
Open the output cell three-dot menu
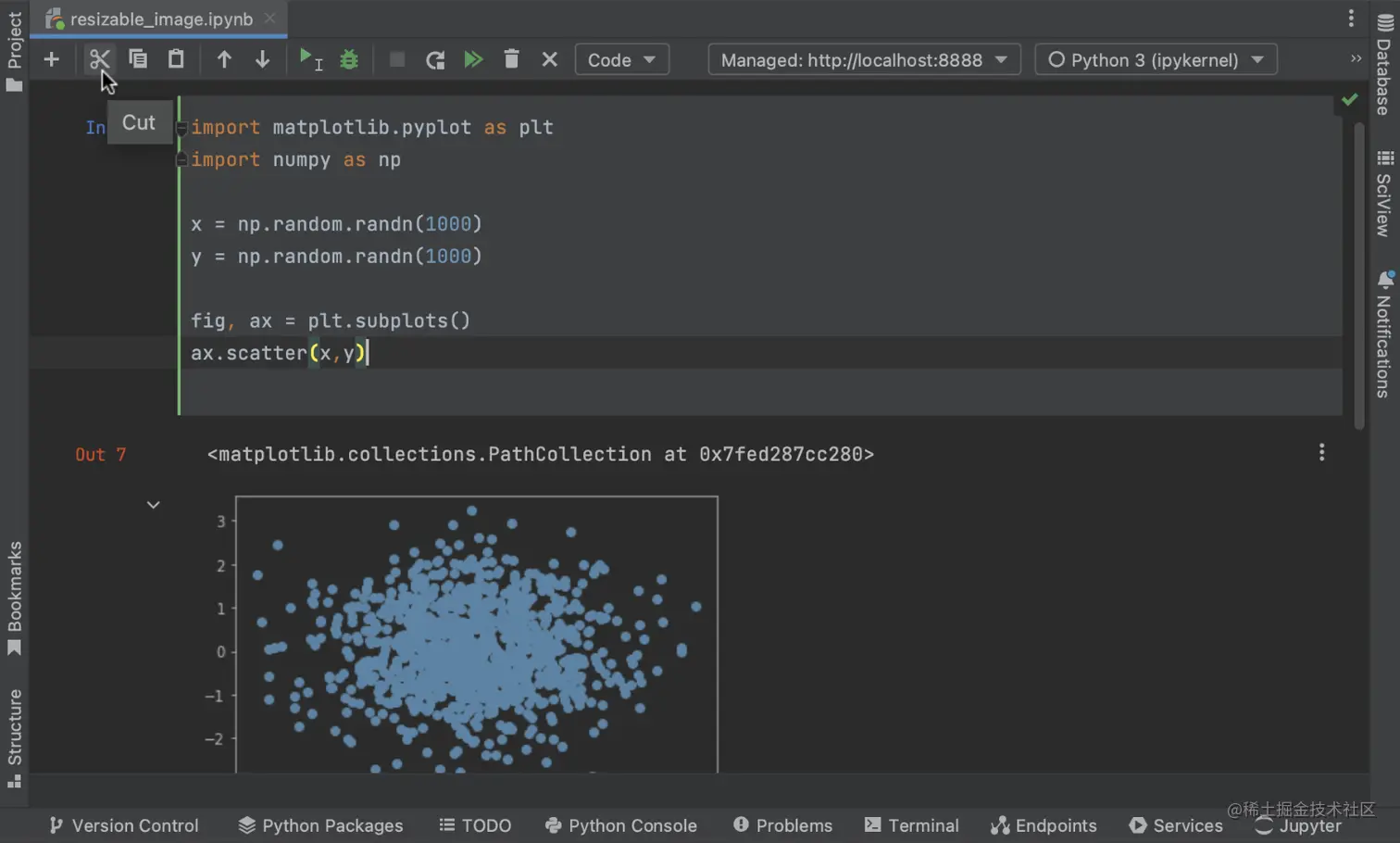click(1321, 452)
